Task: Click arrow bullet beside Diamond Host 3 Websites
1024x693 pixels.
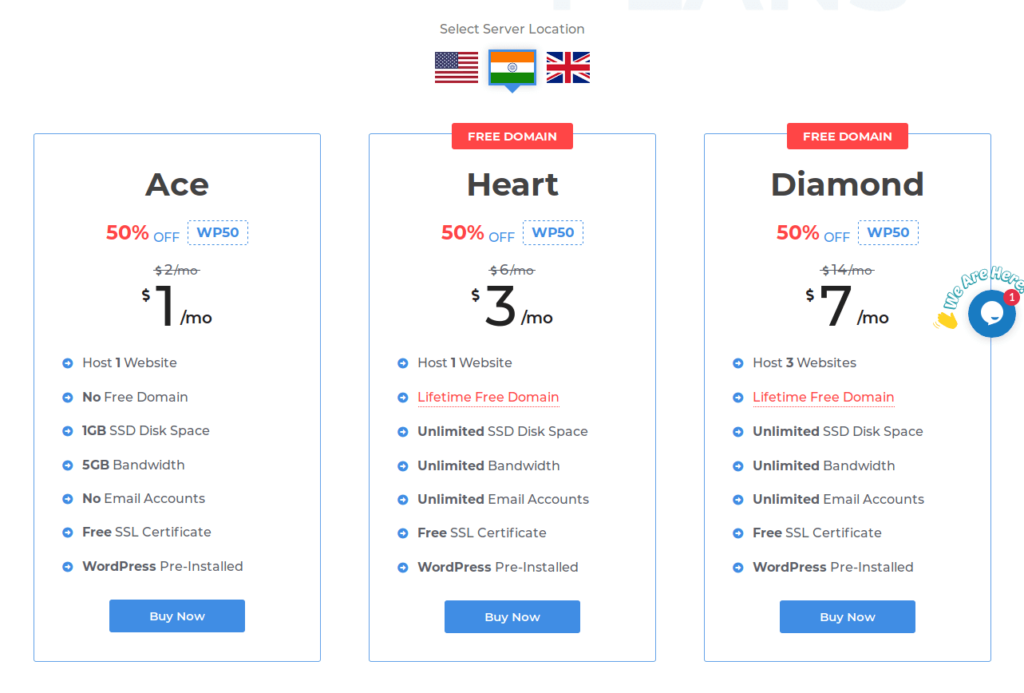Action: click(x=738, y=363)
